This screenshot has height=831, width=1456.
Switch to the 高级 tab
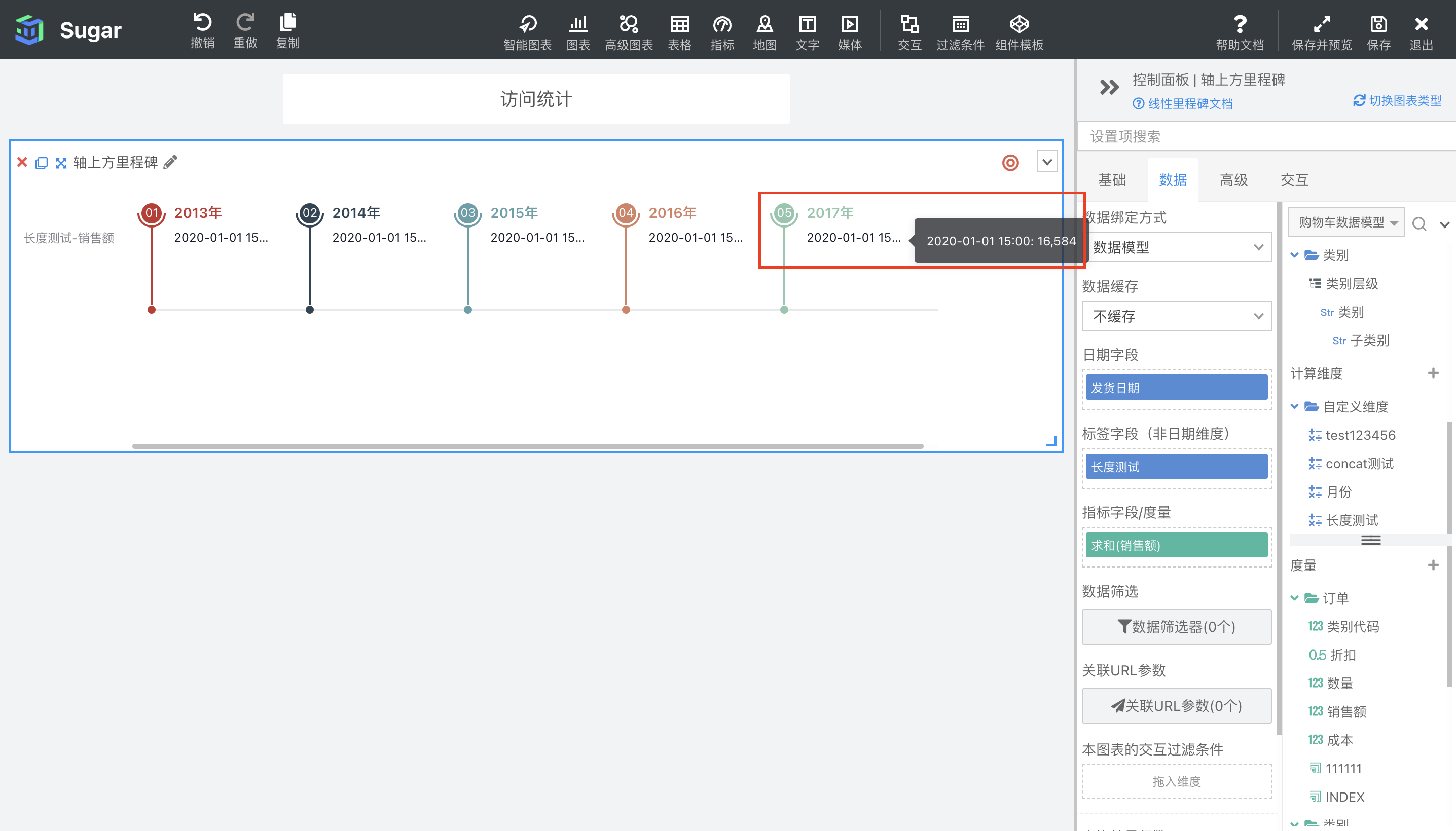1233,180
